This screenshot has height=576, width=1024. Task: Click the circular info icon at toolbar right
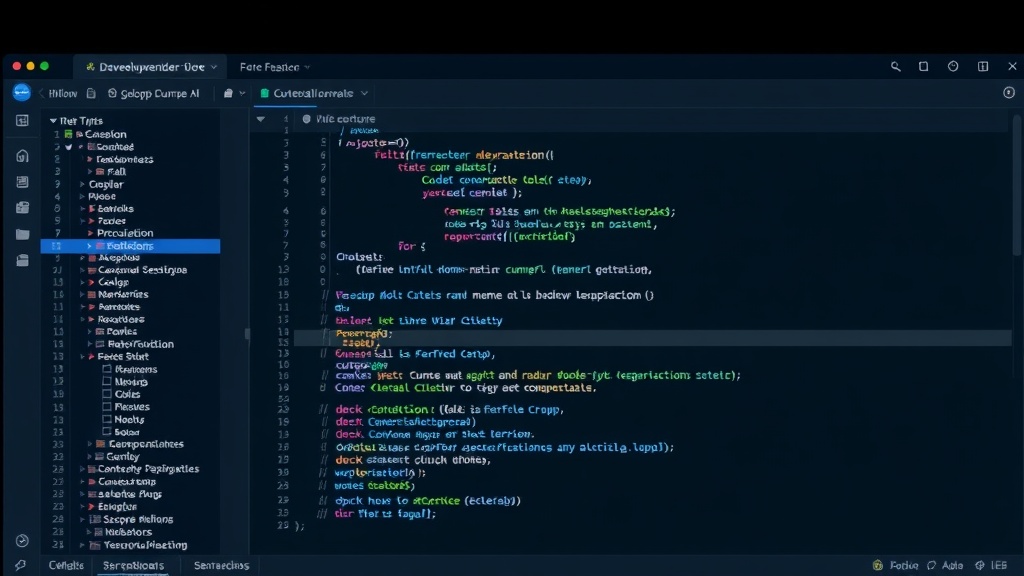pos(1009,93)
